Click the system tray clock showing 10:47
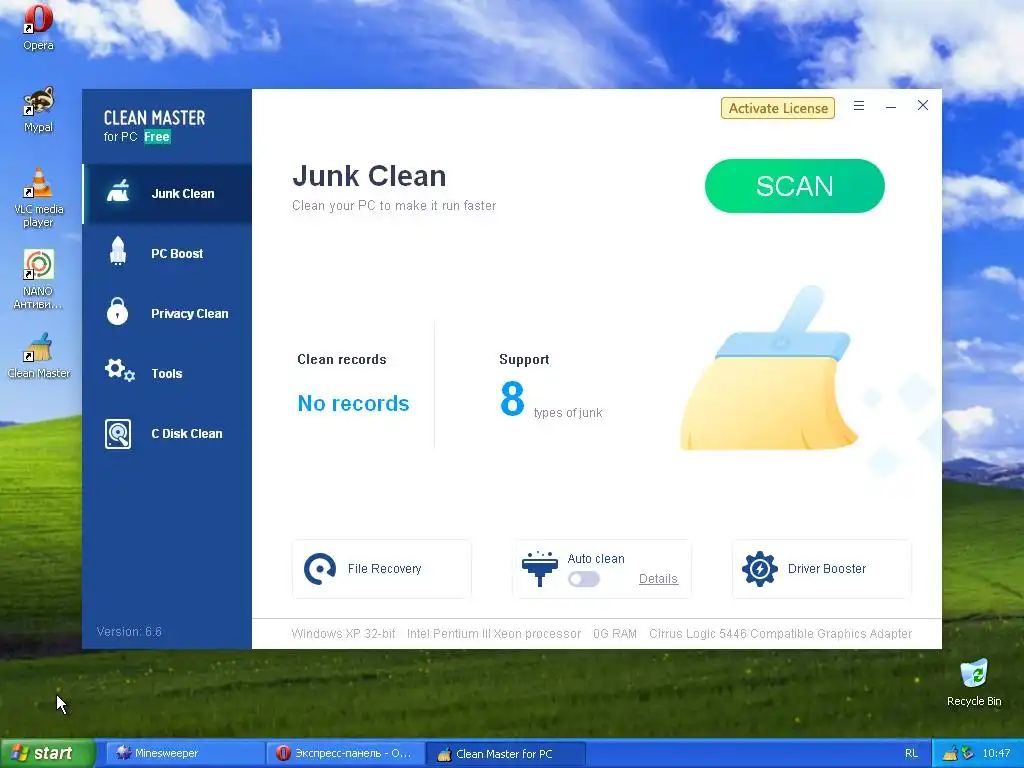 pyautogui.click(x=996, y=754)
